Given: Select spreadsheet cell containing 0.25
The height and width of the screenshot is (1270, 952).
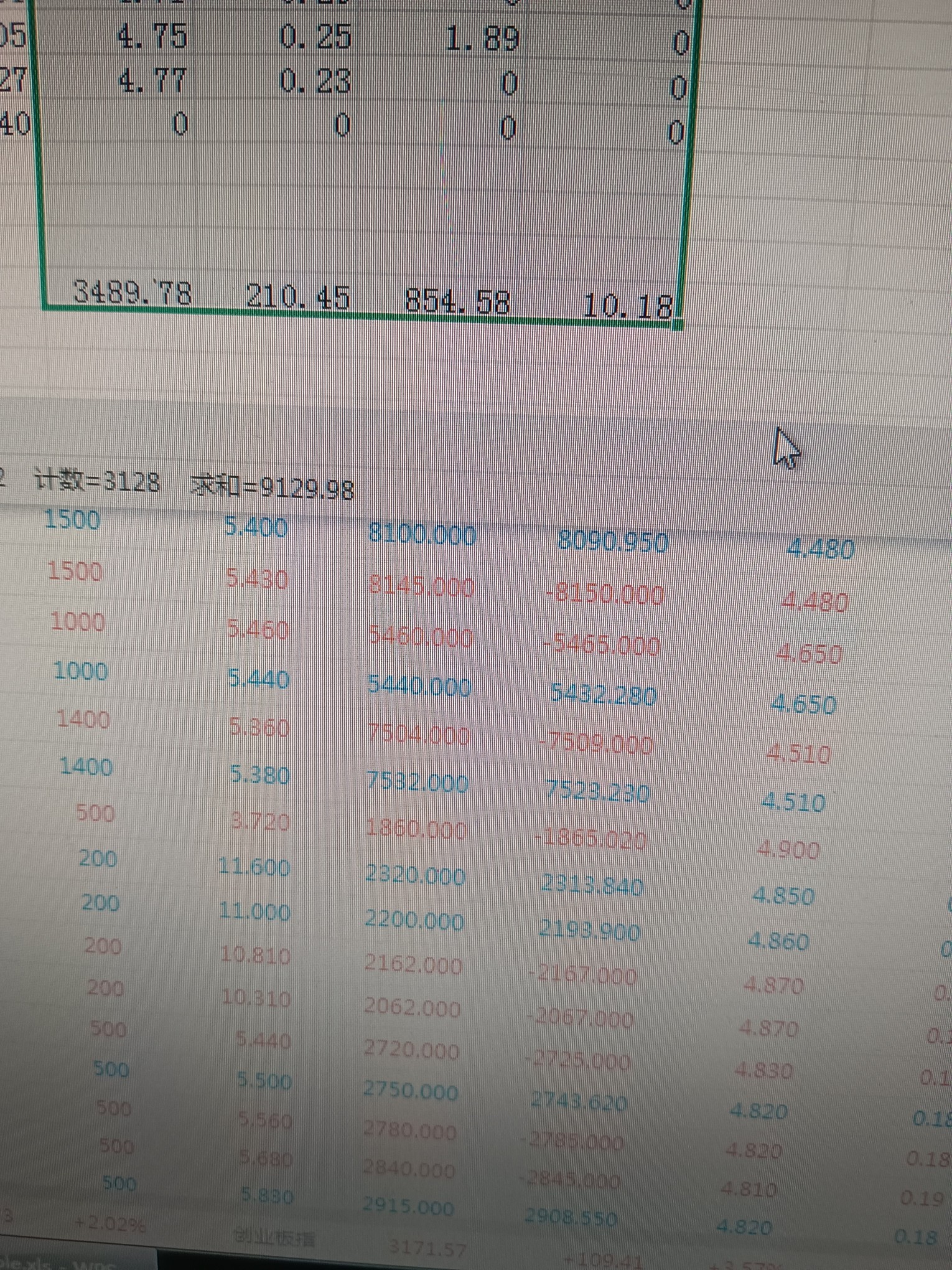Looking at the screenshot, I should click(316, 37).
